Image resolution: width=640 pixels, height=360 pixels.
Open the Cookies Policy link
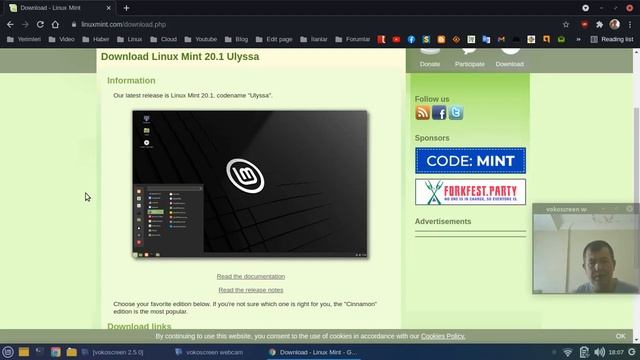click(443, 336)
